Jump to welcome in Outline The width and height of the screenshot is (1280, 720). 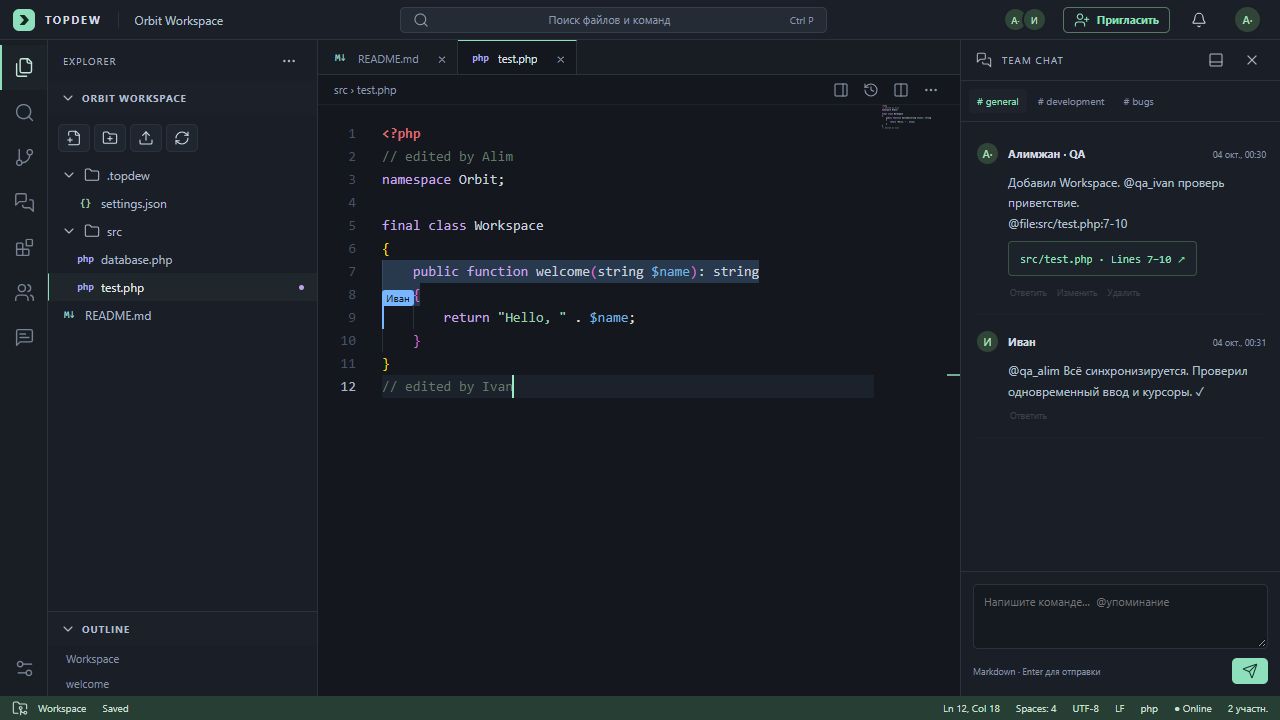[x=88, y=684]
